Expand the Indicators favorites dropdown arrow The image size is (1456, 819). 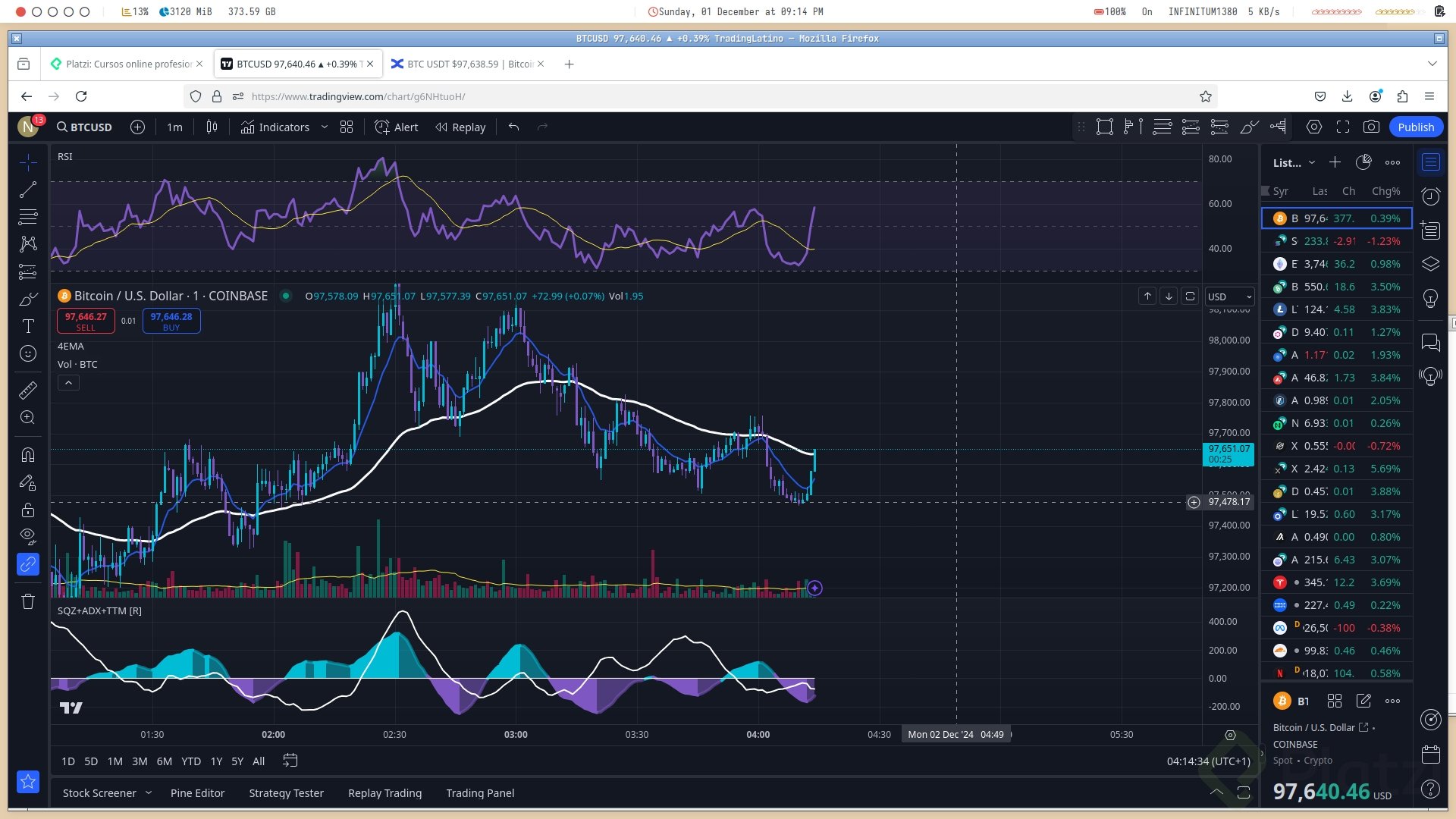325,127
